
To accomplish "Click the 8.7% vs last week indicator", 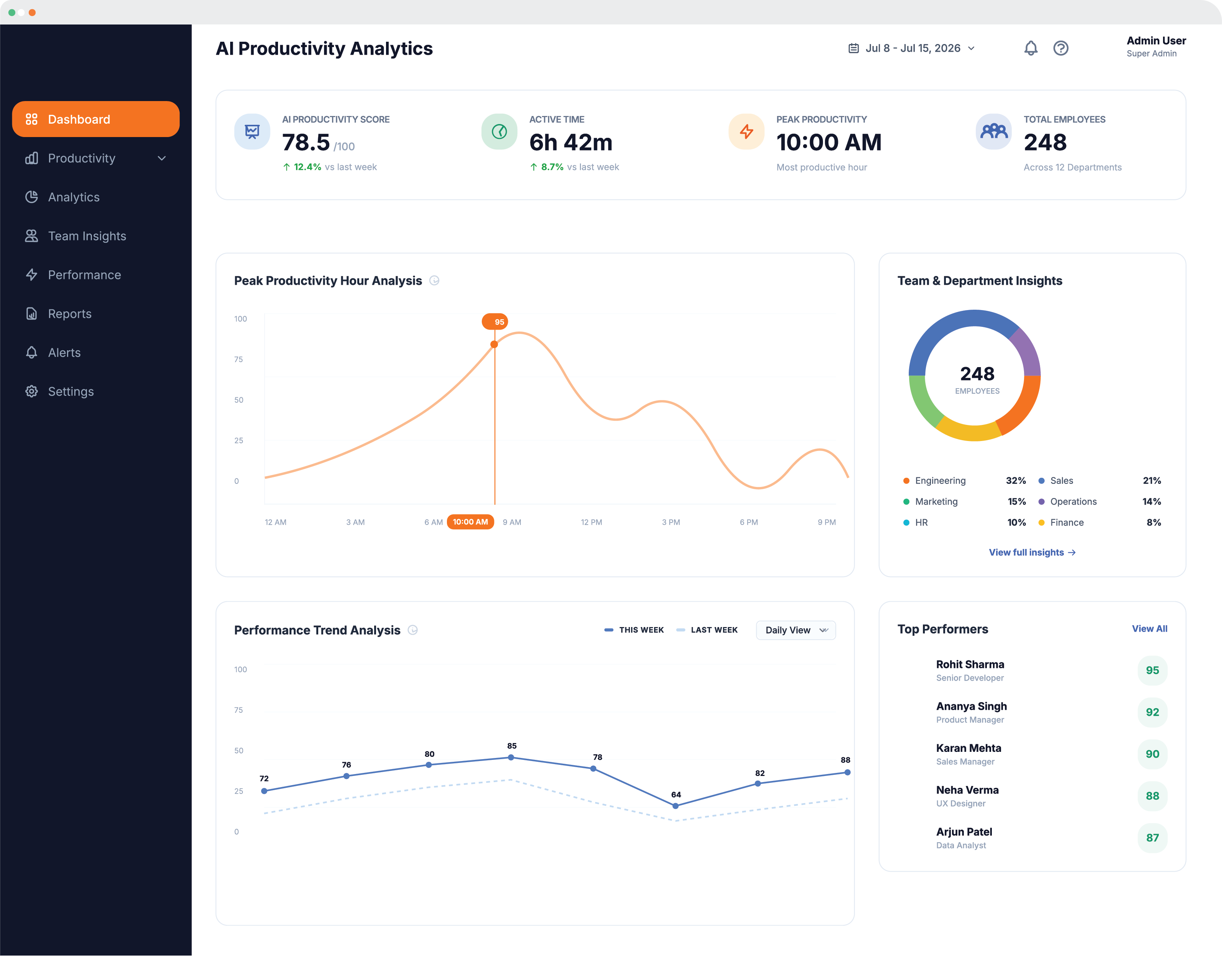I will tap(574, 167).
